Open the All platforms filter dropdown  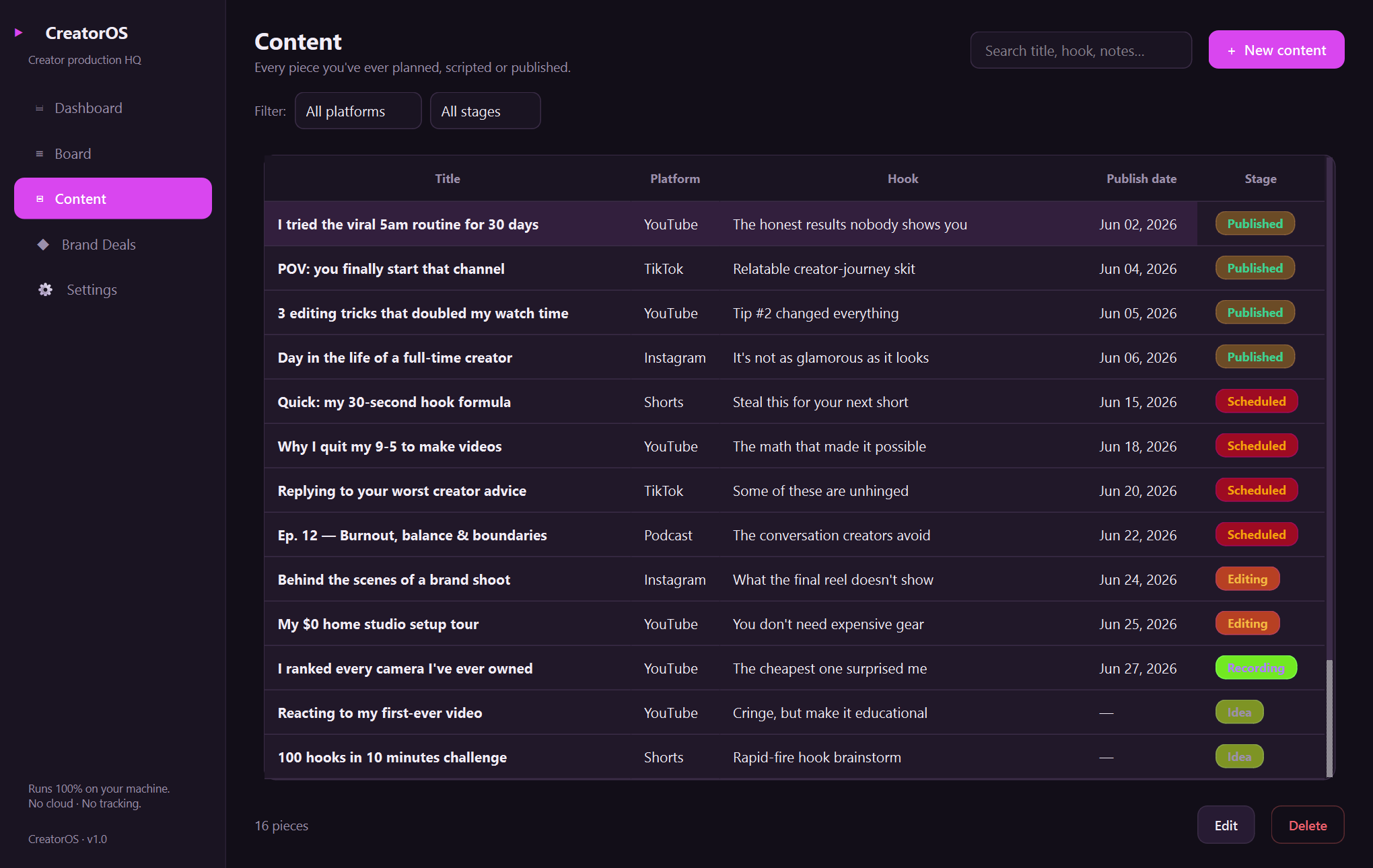tap(358, 111)
